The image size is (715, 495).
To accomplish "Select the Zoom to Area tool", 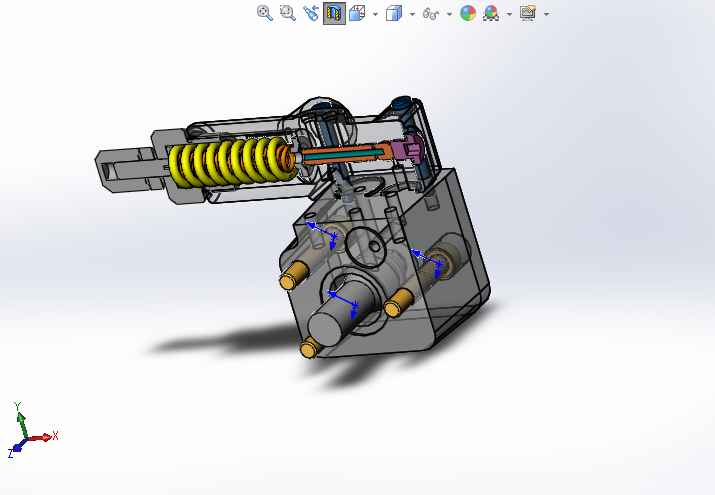I will pos(288,13).
